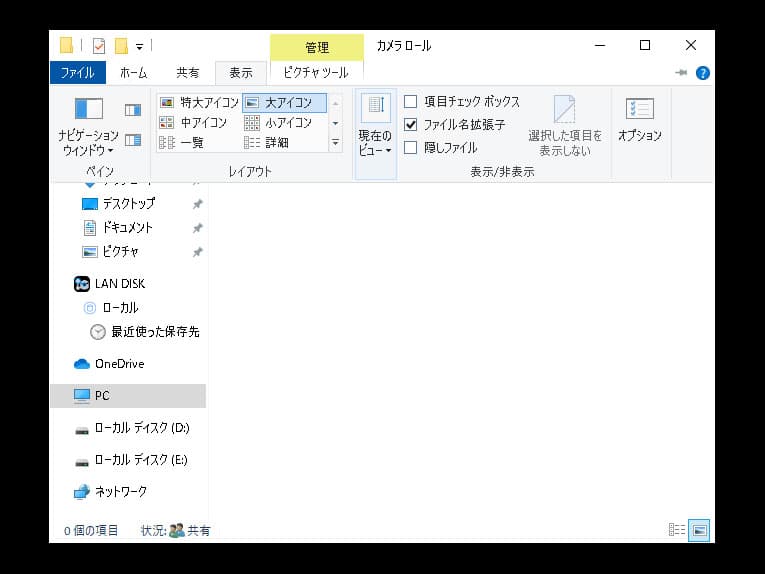The width and height of the screenshot is (765, 574).
Task: Enable the Item check boxes (項目チェックボックス) option
Action: (411, 102)
